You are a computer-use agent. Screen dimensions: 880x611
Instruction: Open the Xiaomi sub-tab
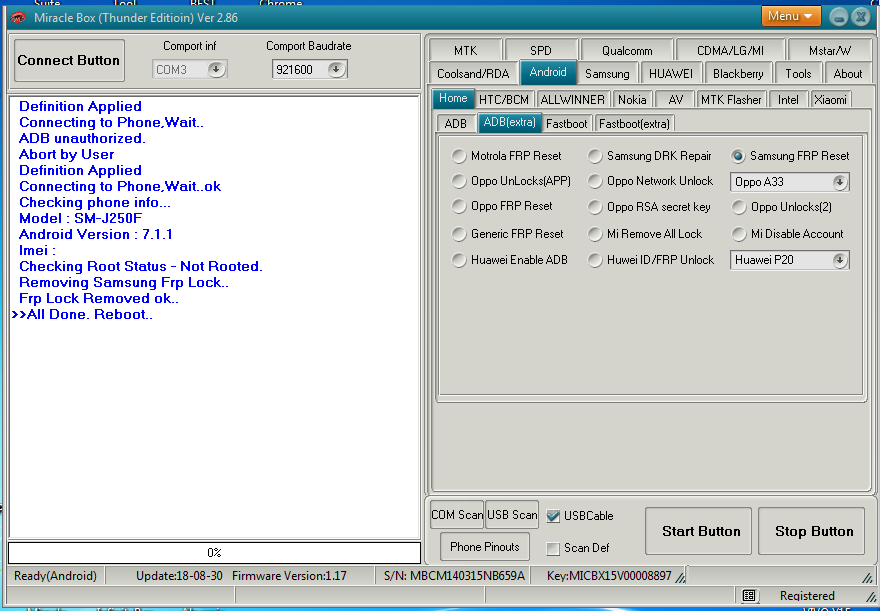(x=830, y=100)
